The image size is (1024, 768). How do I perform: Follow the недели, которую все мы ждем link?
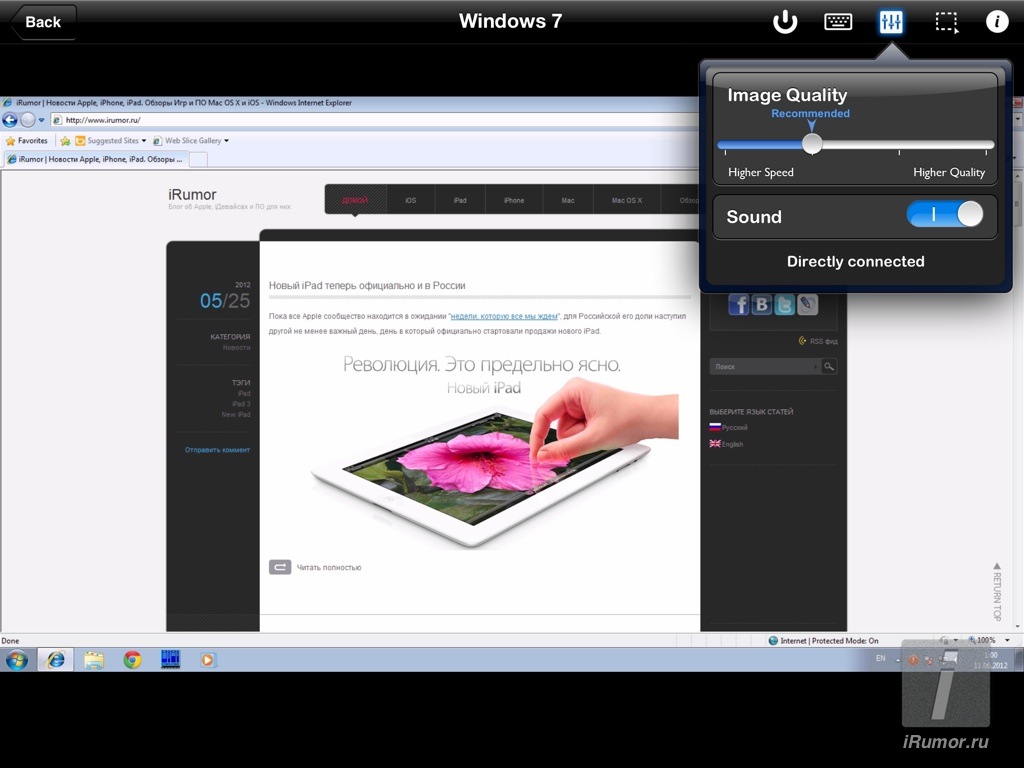click(x=504, y=316)
